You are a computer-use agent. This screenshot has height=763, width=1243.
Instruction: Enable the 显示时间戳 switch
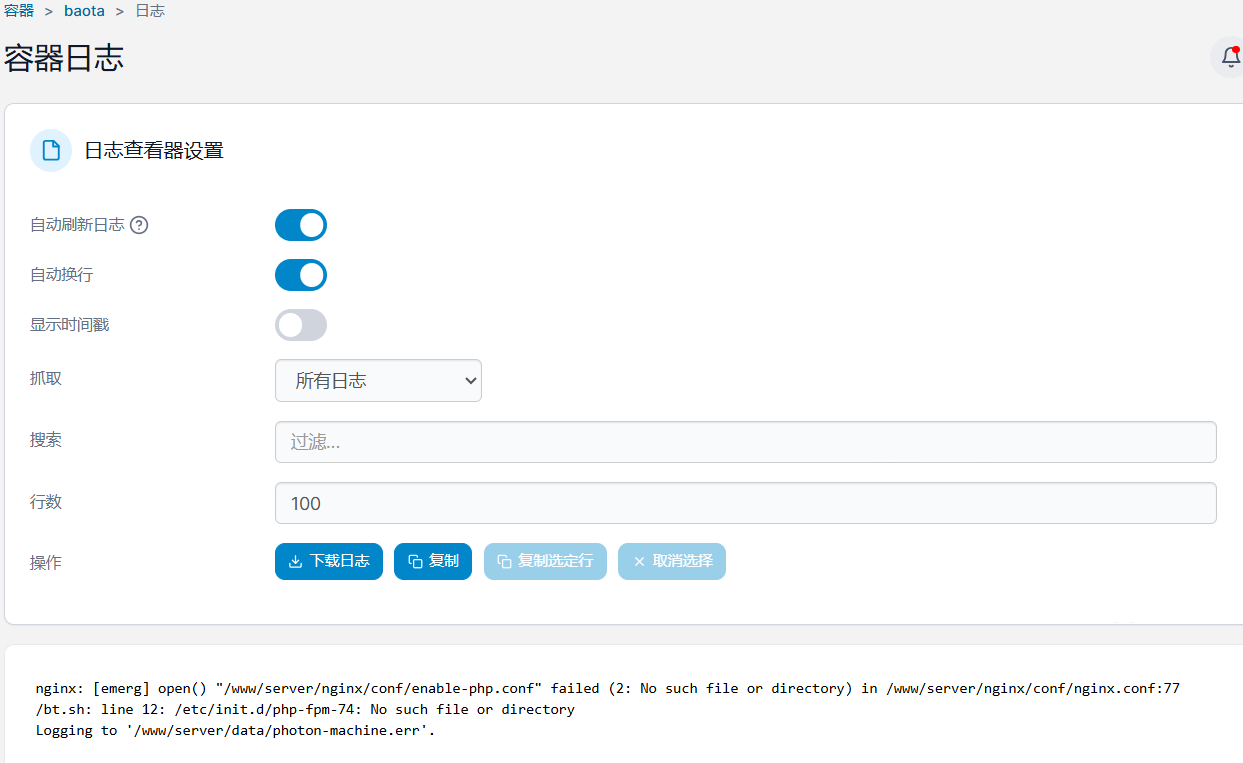click(301, 325)
